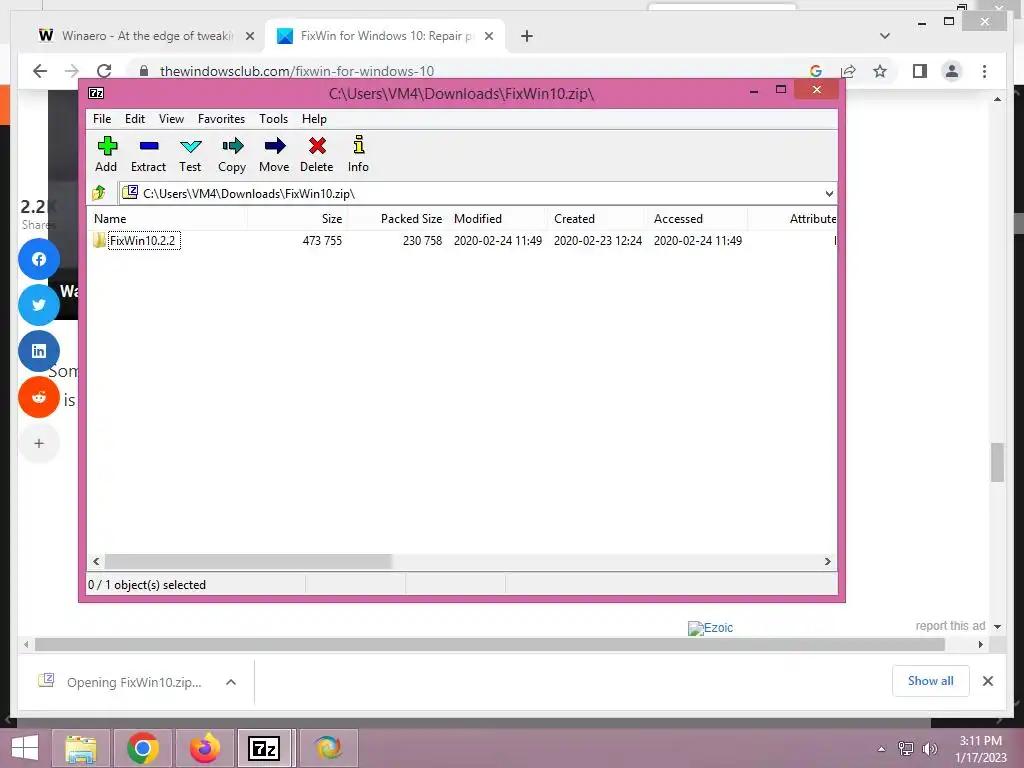Screen dimensions: 1024x768
Task: Share on Facebook
Action: coord(39,259)
